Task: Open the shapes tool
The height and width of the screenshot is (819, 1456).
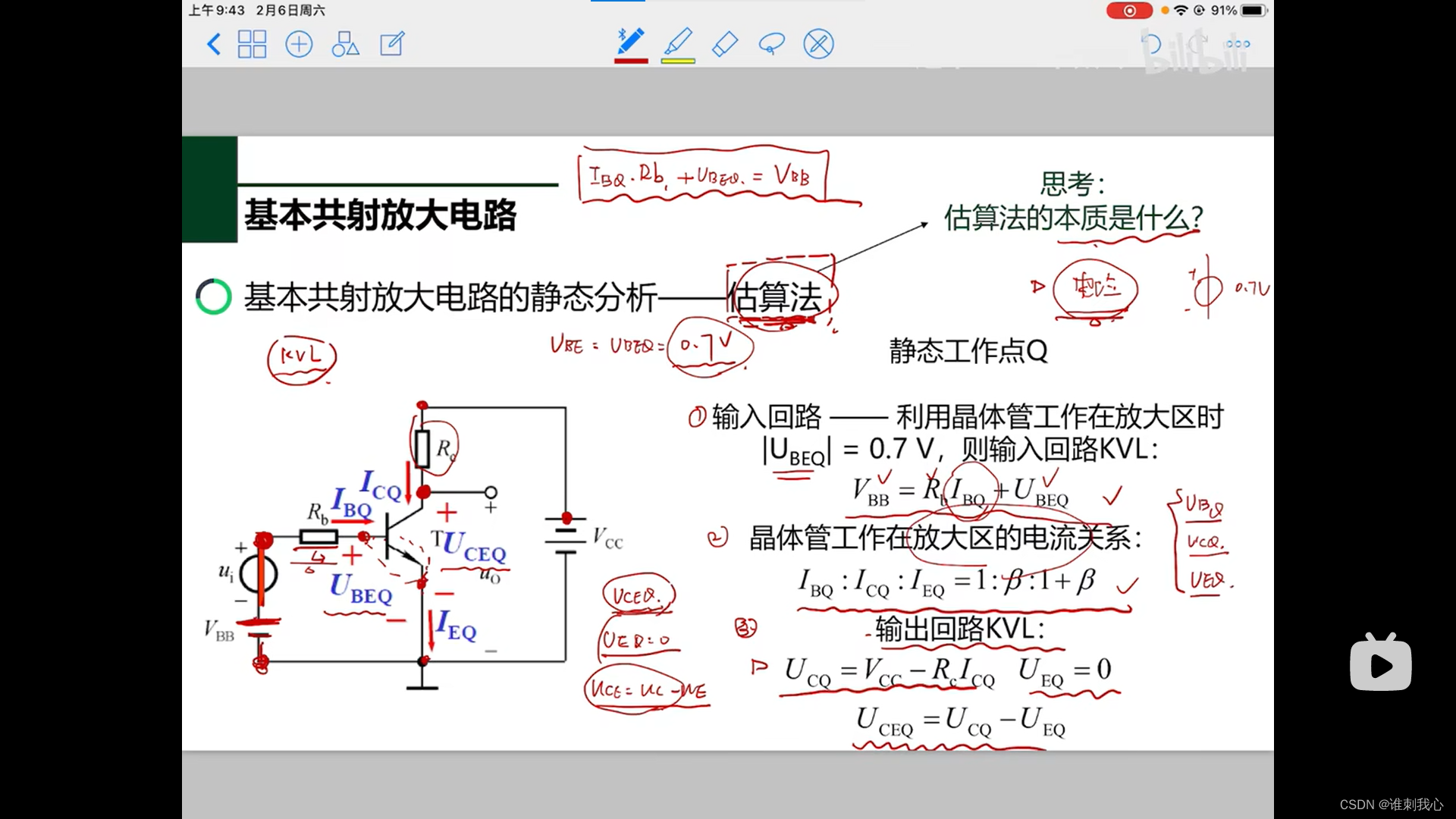Action: click(x=345, y=44)
